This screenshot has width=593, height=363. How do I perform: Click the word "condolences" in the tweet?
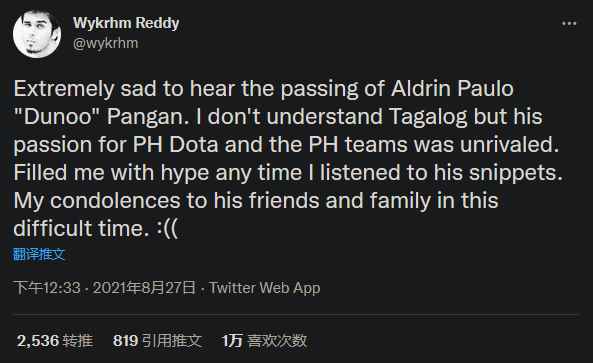pyautogui.click(x=115, y=201)
